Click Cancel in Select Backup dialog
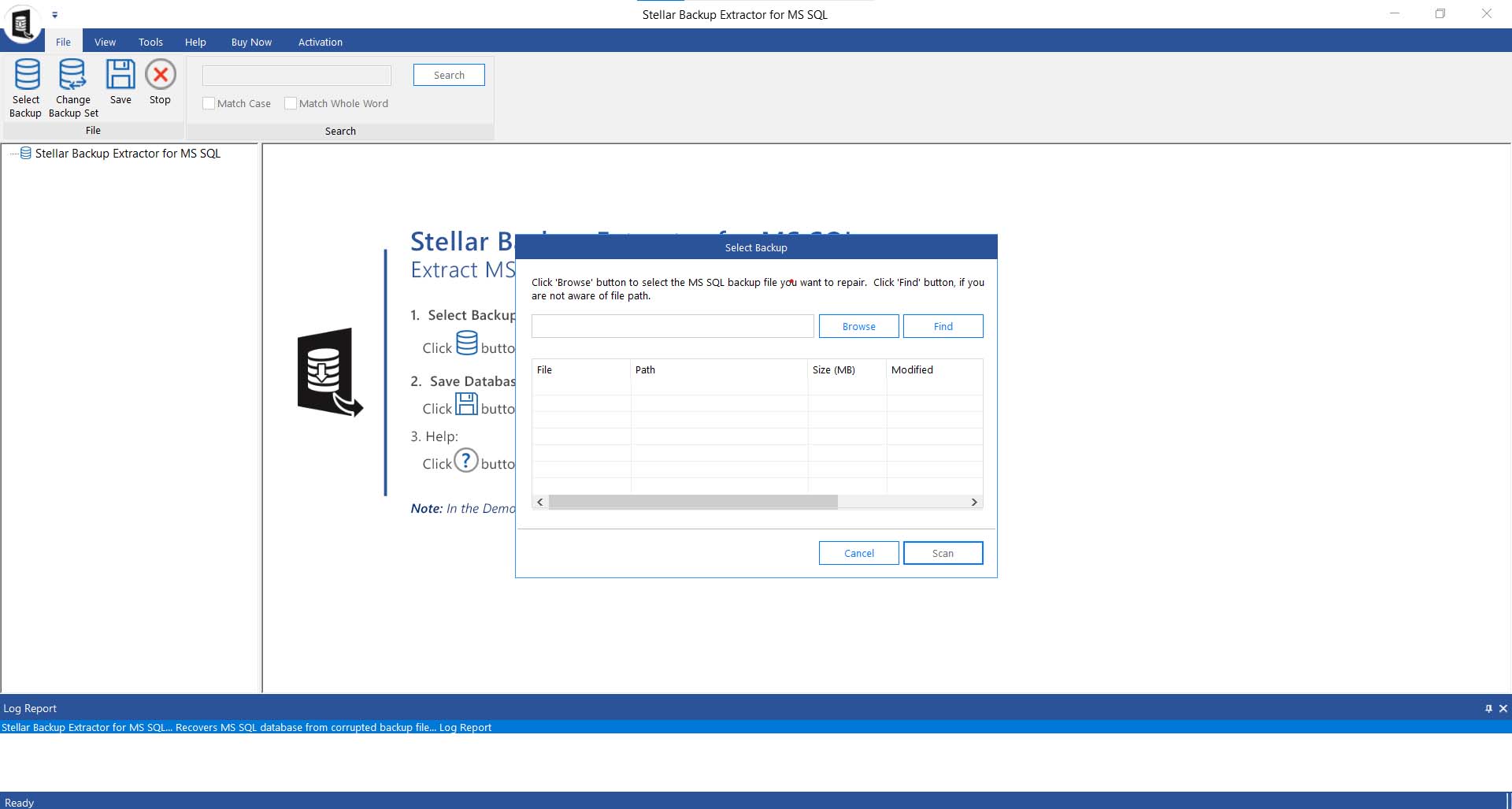 858,553
